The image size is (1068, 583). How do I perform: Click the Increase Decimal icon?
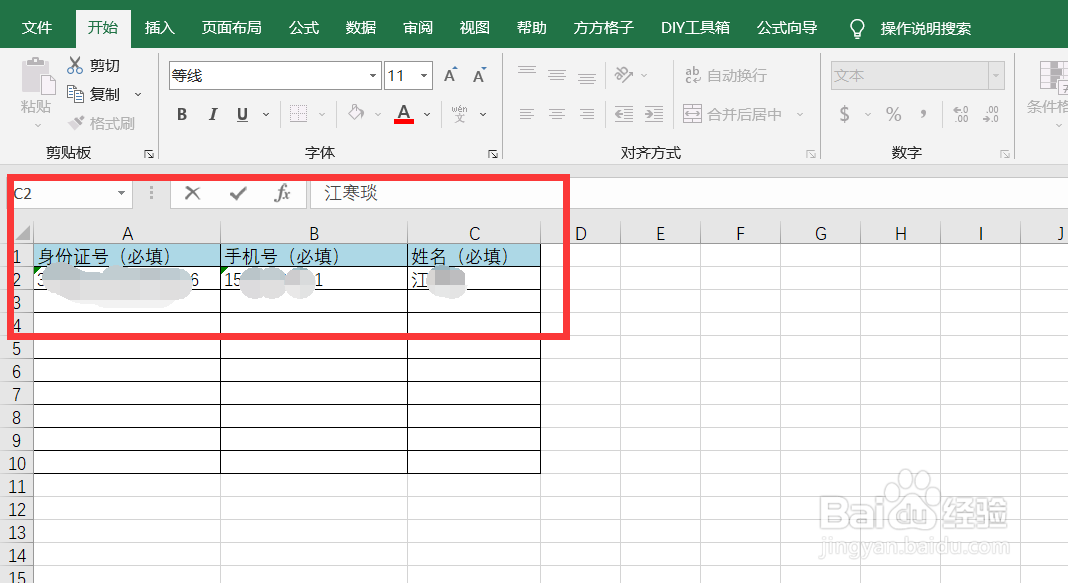(x=960, y=114)
